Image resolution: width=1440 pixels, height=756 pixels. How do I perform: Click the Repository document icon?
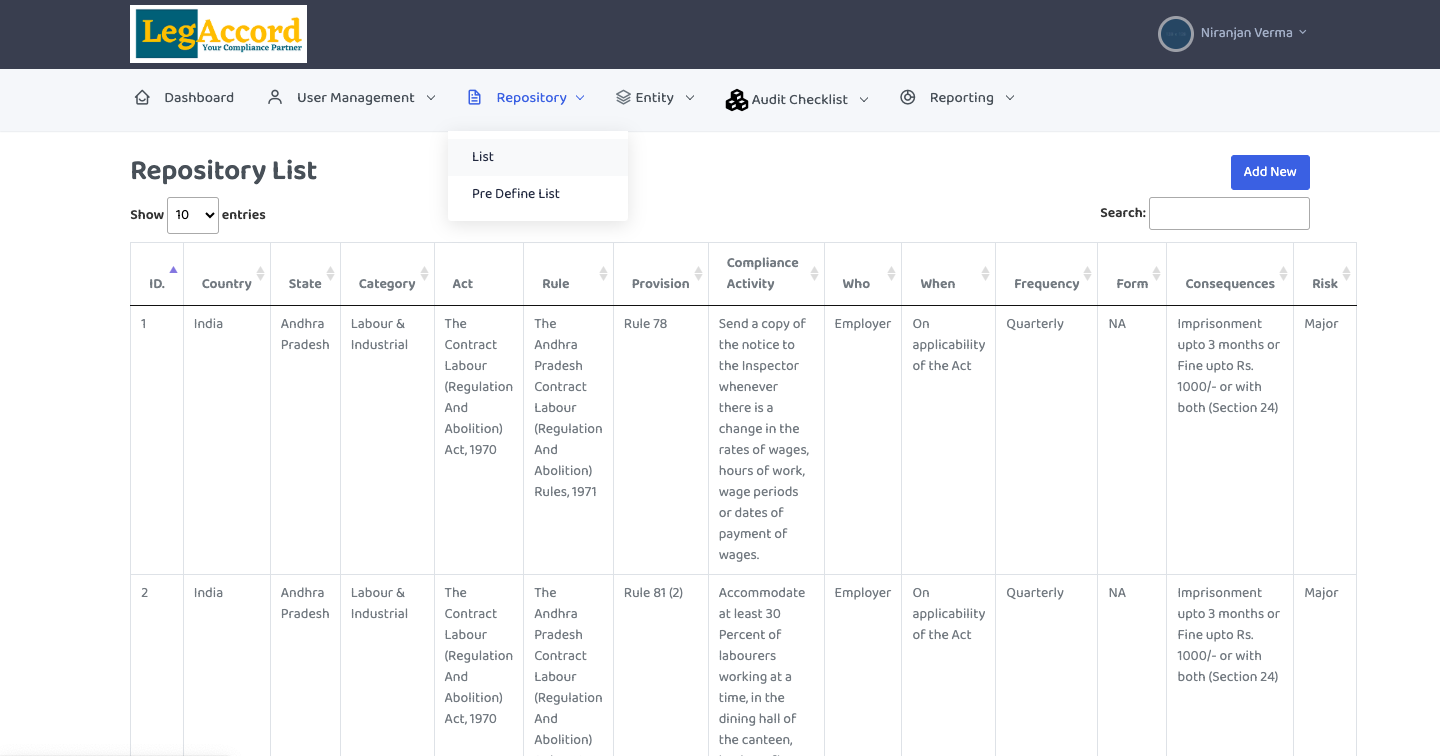click(x=475, y=98)
